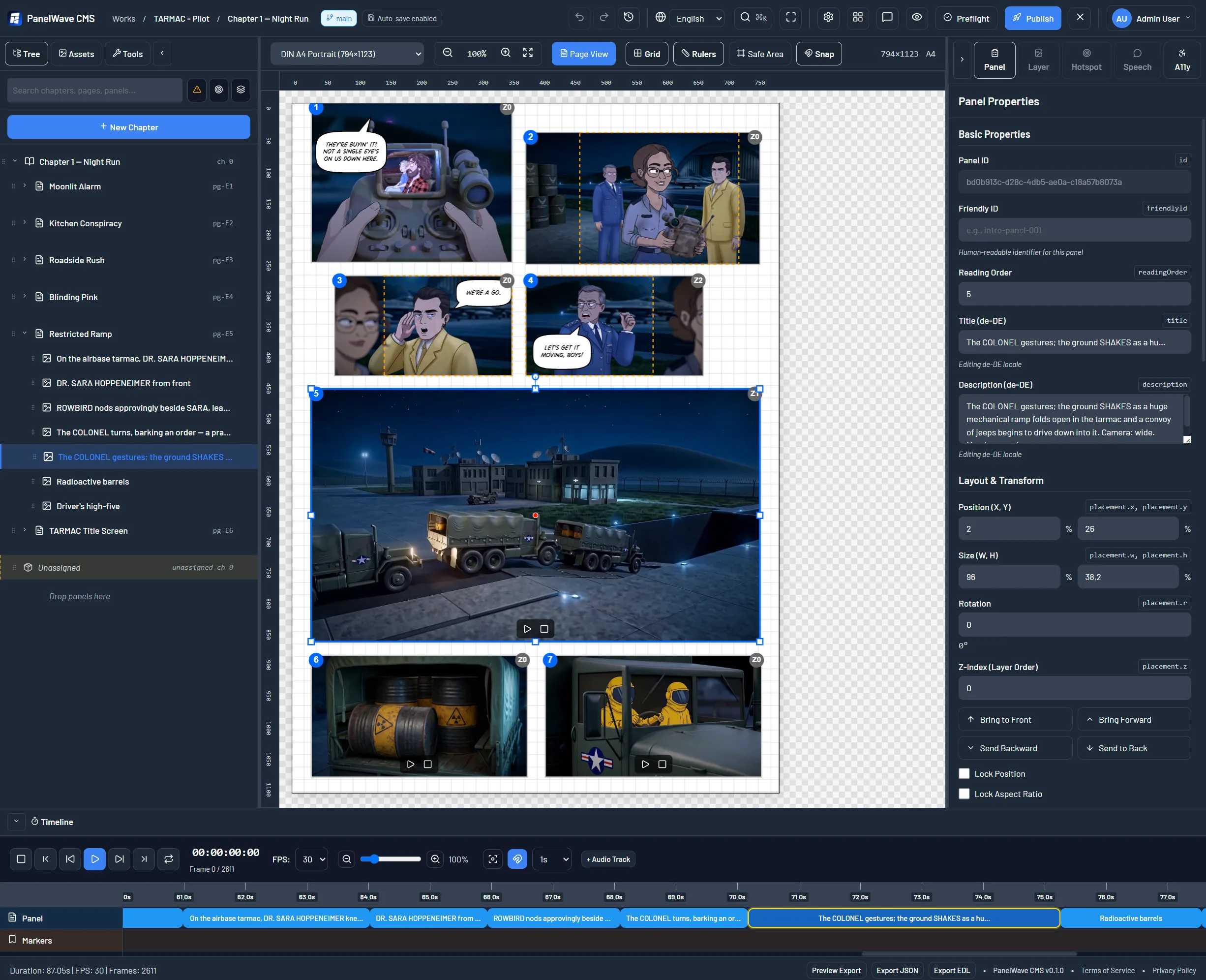
Task: Click Bring to Front button
Action: [x=1015, y=720]
